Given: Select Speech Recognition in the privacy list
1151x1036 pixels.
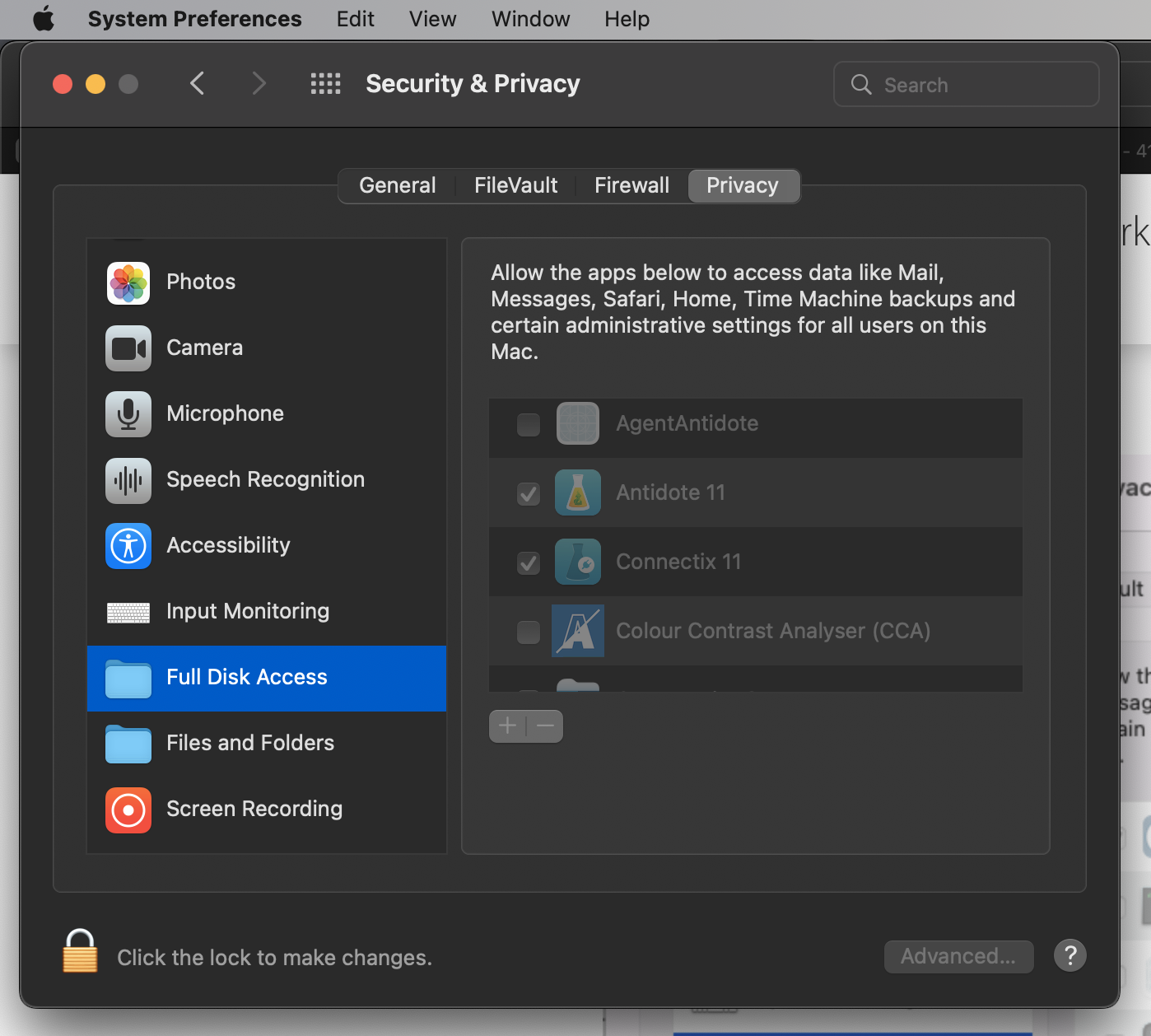Looking at the screenshot, I should (x=267, y=480).
